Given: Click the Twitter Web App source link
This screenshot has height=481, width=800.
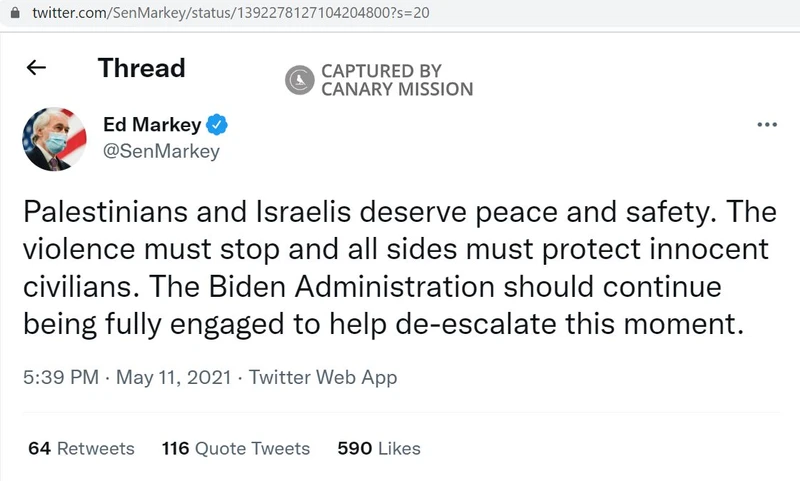Looking at the screenshot, I should [x=323, y=377].
